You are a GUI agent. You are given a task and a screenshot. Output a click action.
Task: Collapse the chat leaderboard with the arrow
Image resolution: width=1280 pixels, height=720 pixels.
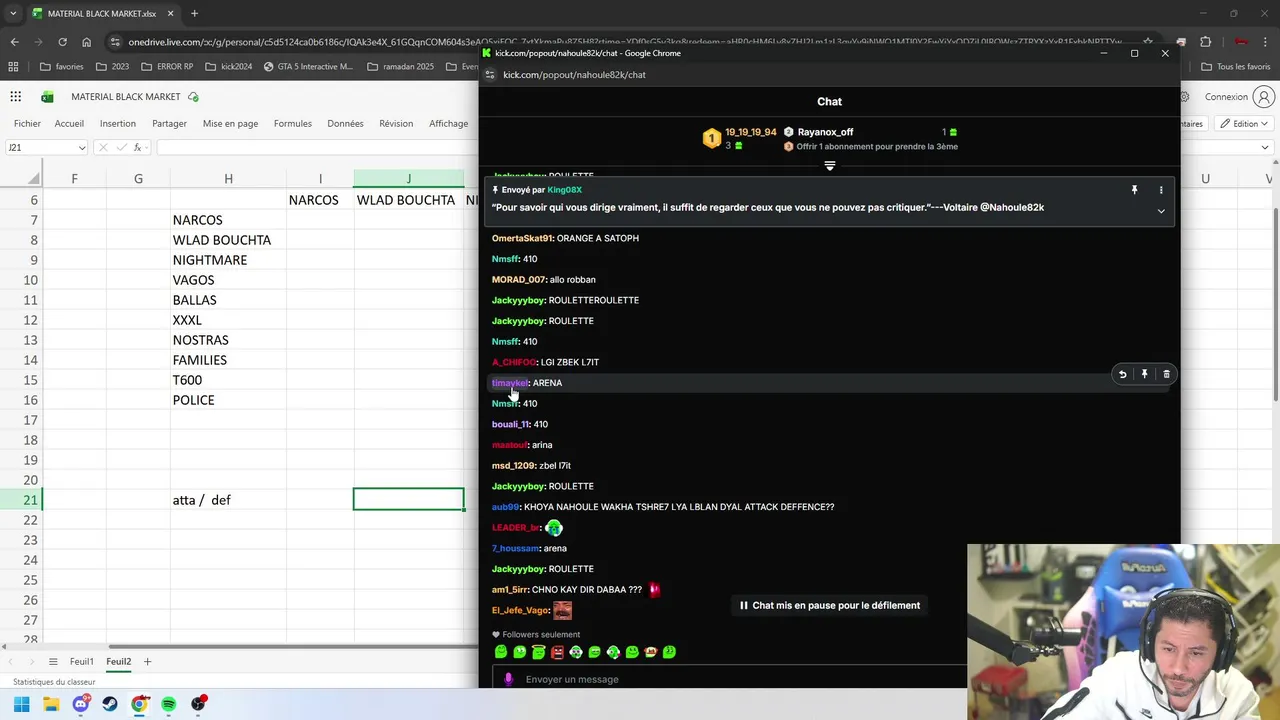click(829, 166)
